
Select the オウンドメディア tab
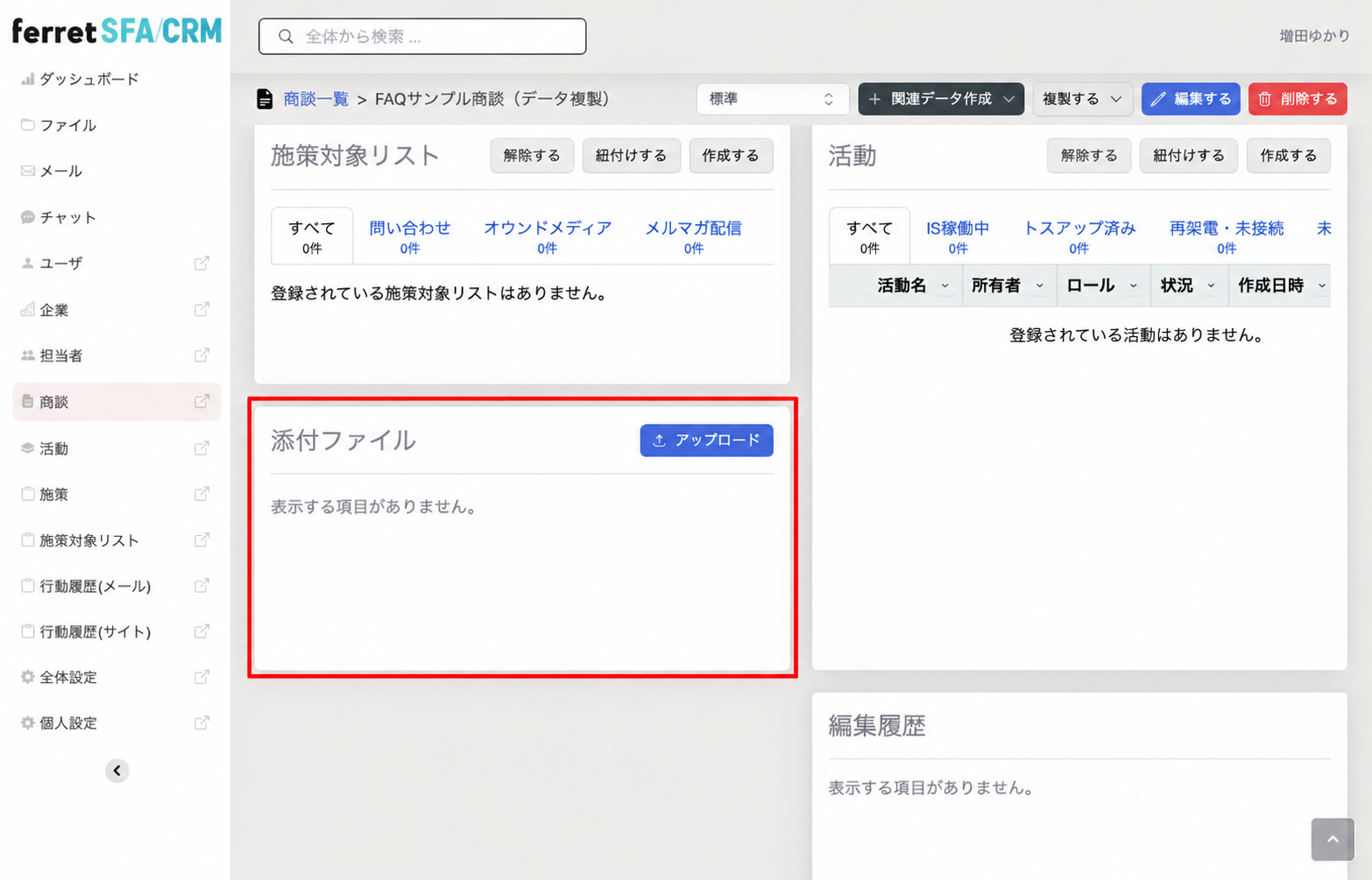click(548, 236)
